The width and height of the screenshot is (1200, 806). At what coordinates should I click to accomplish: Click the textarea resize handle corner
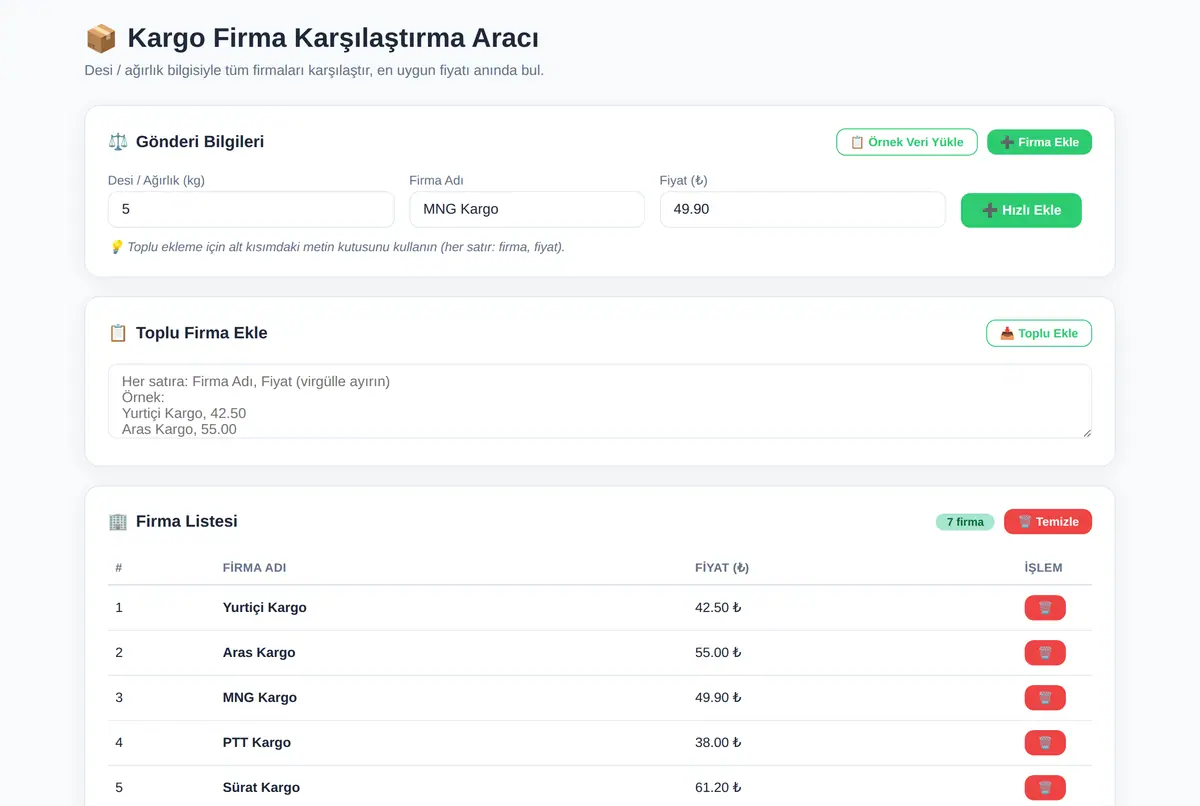[x=1085, y=432]
